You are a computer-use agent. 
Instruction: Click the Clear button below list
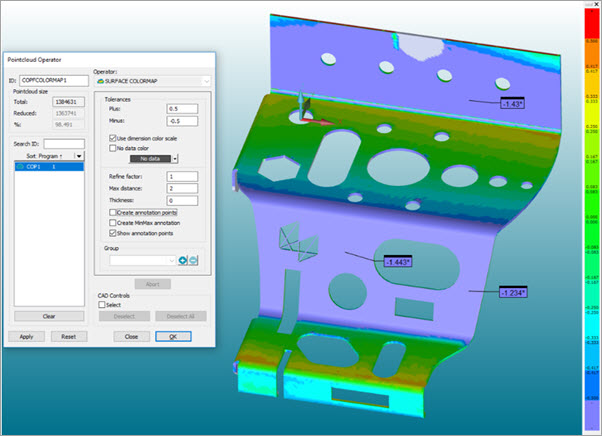click(x=48, y=315)
